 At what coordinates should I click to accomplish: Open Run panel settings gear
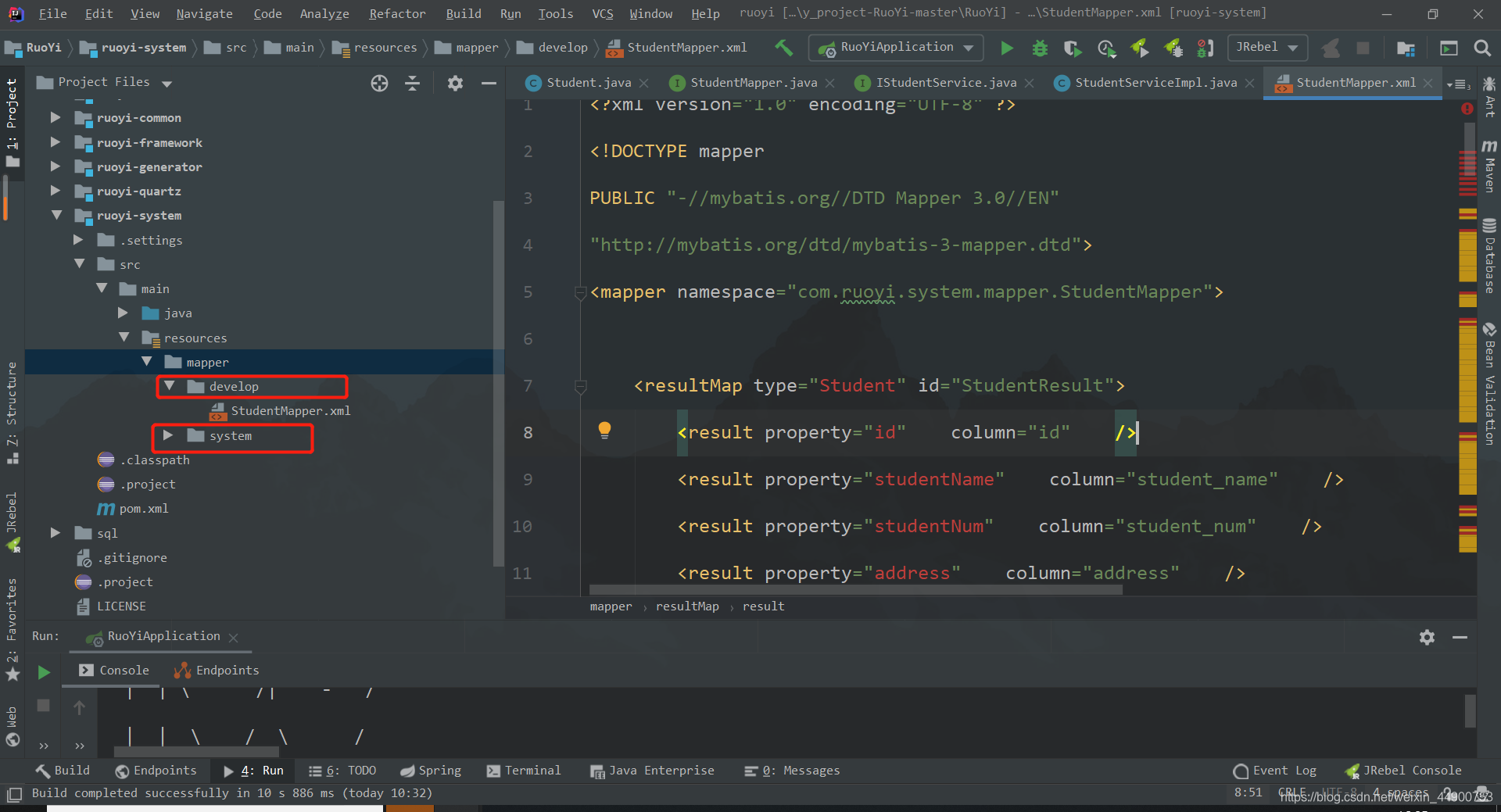pos(1427,637)
